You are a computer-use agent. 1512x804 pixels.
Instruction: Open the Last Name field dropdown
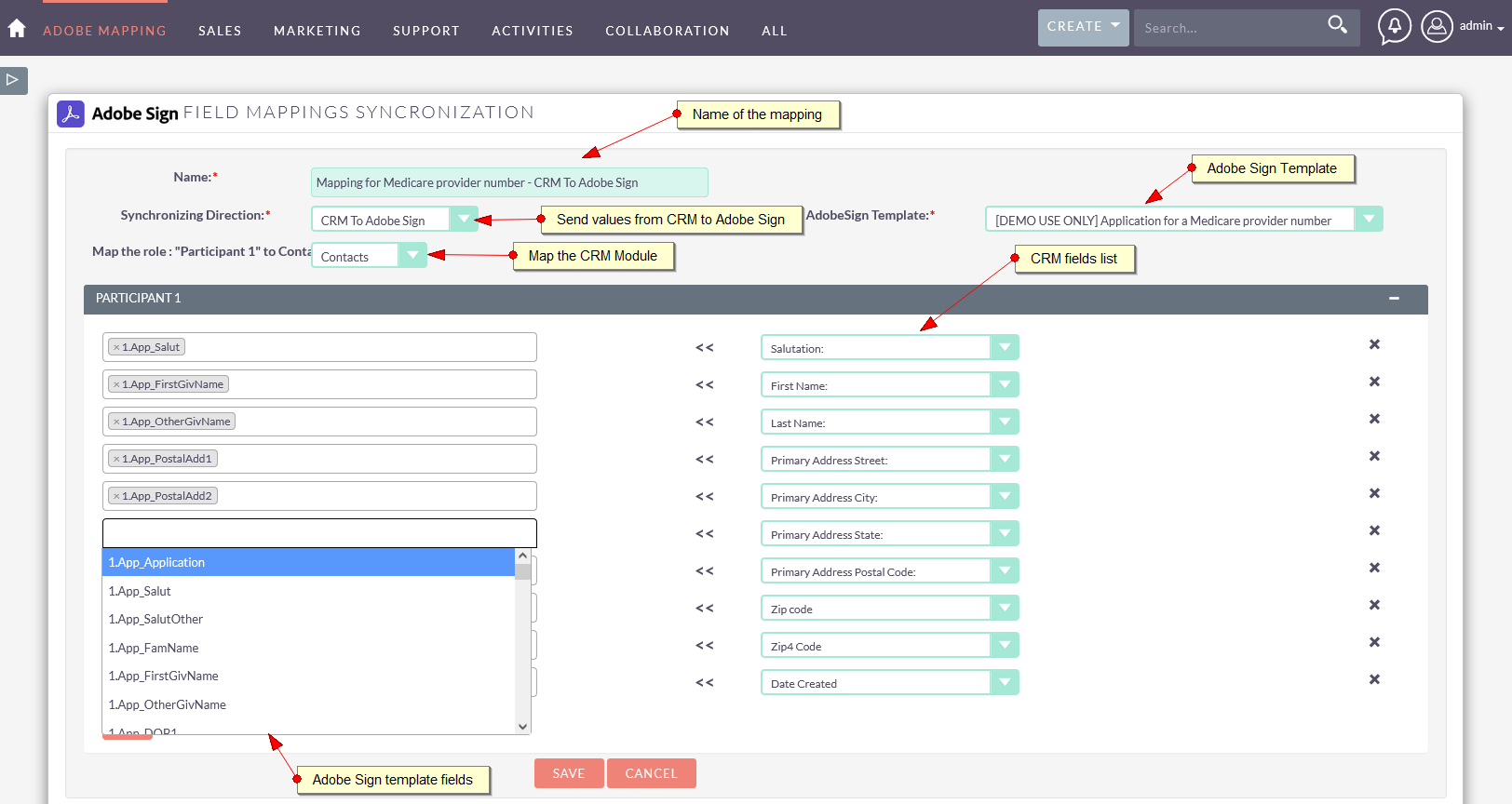click(x=889, y=422)
